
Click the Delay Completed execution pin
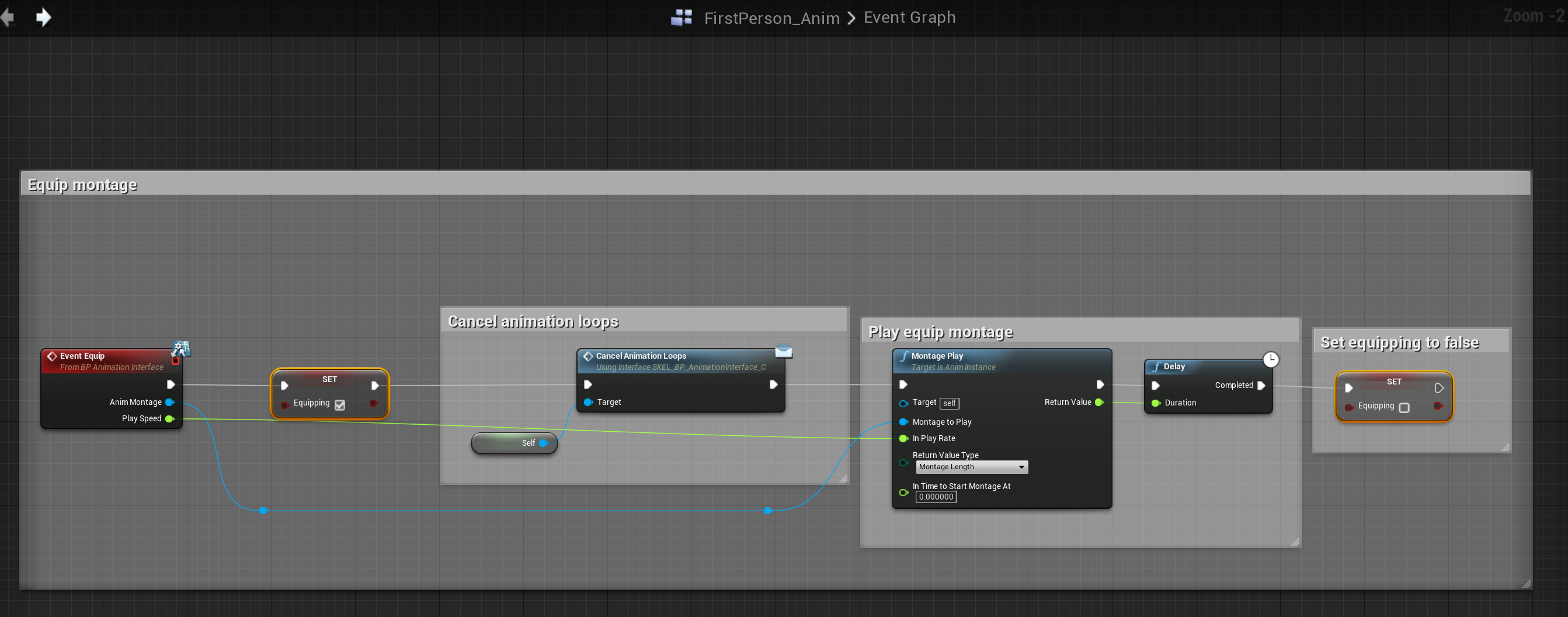1261,385
